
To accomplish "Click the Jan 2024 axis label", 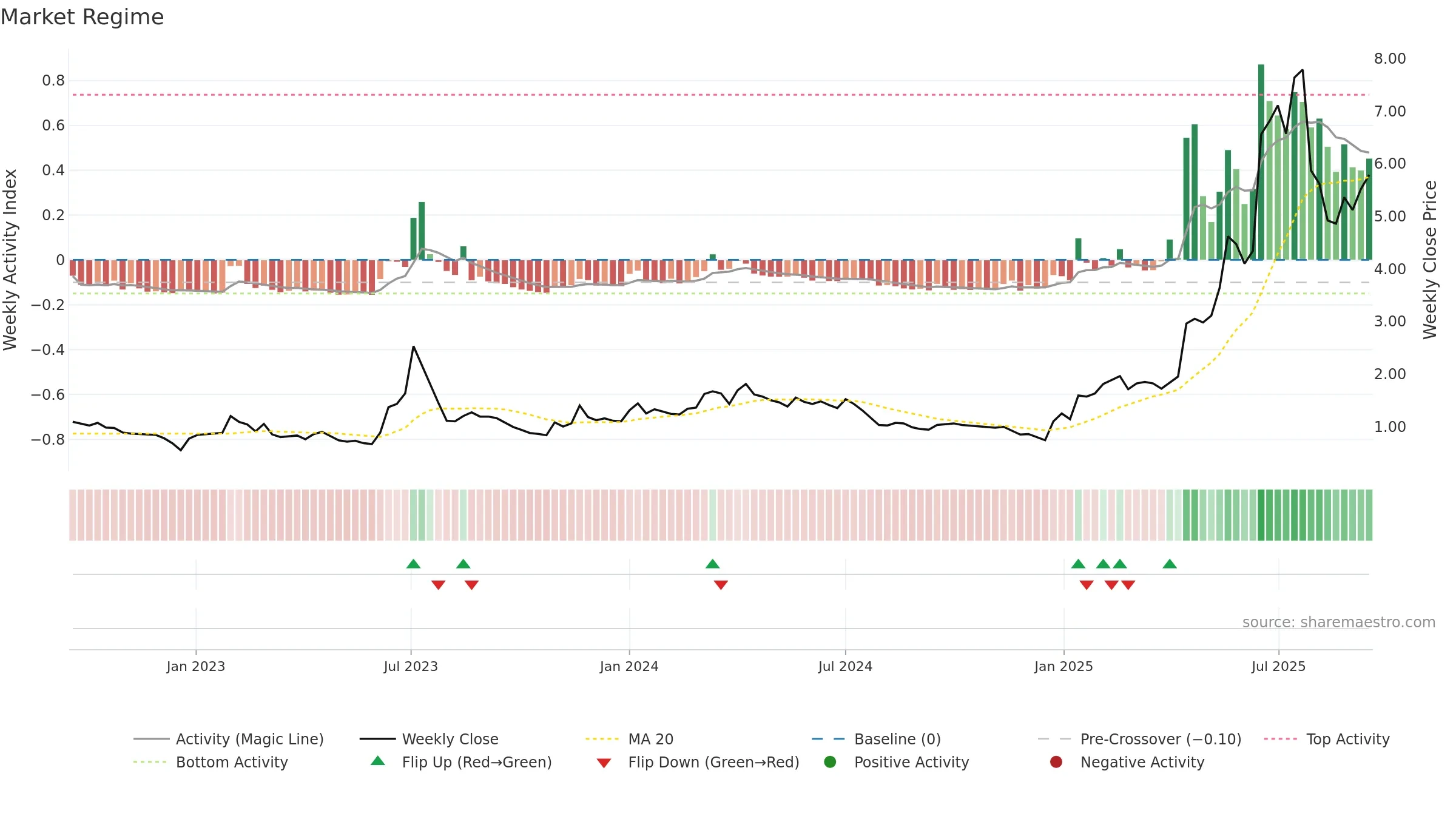I will 629,666.
